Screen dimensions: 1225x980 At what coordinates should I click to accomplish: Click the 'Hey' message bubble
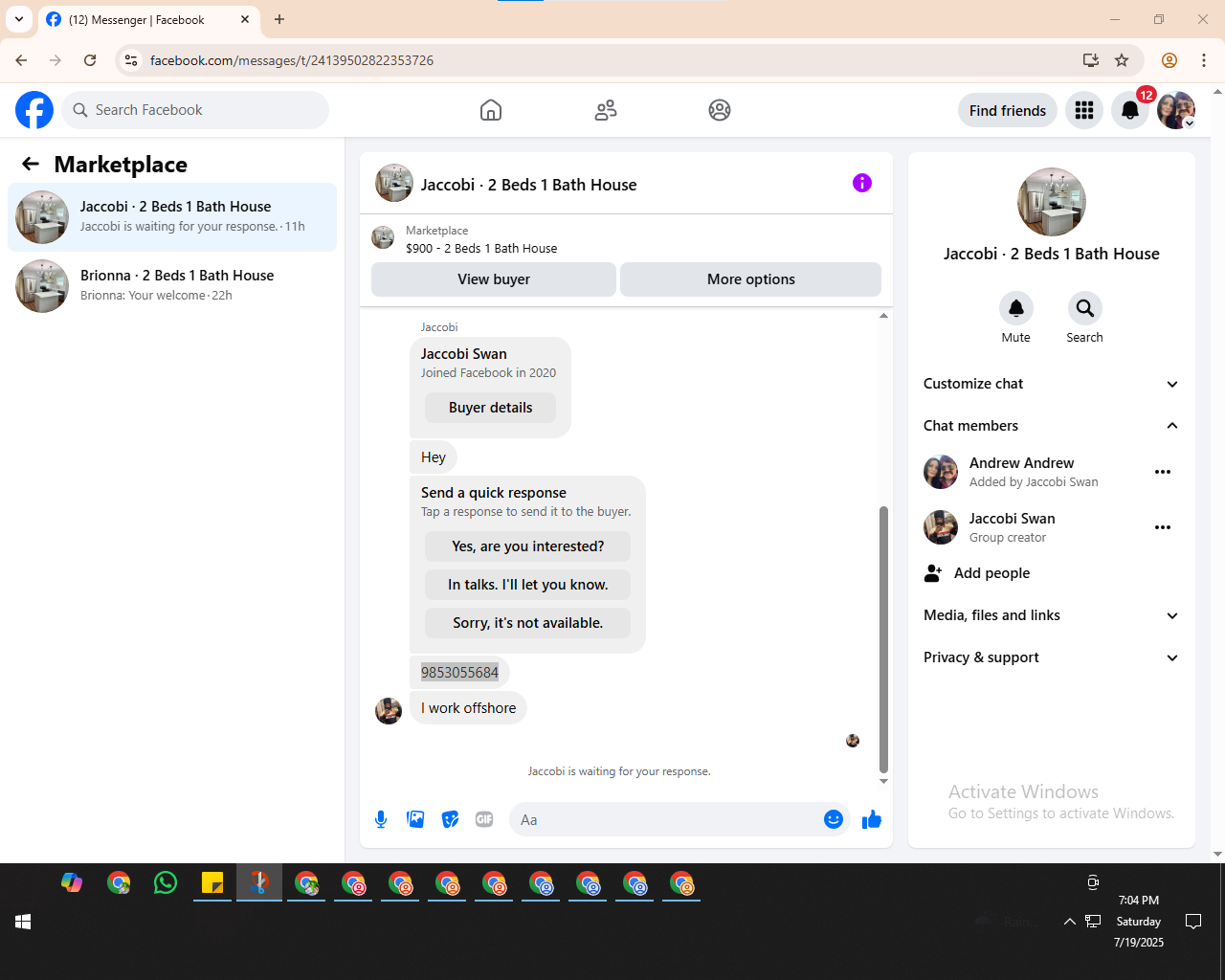[x=434, y=457]
